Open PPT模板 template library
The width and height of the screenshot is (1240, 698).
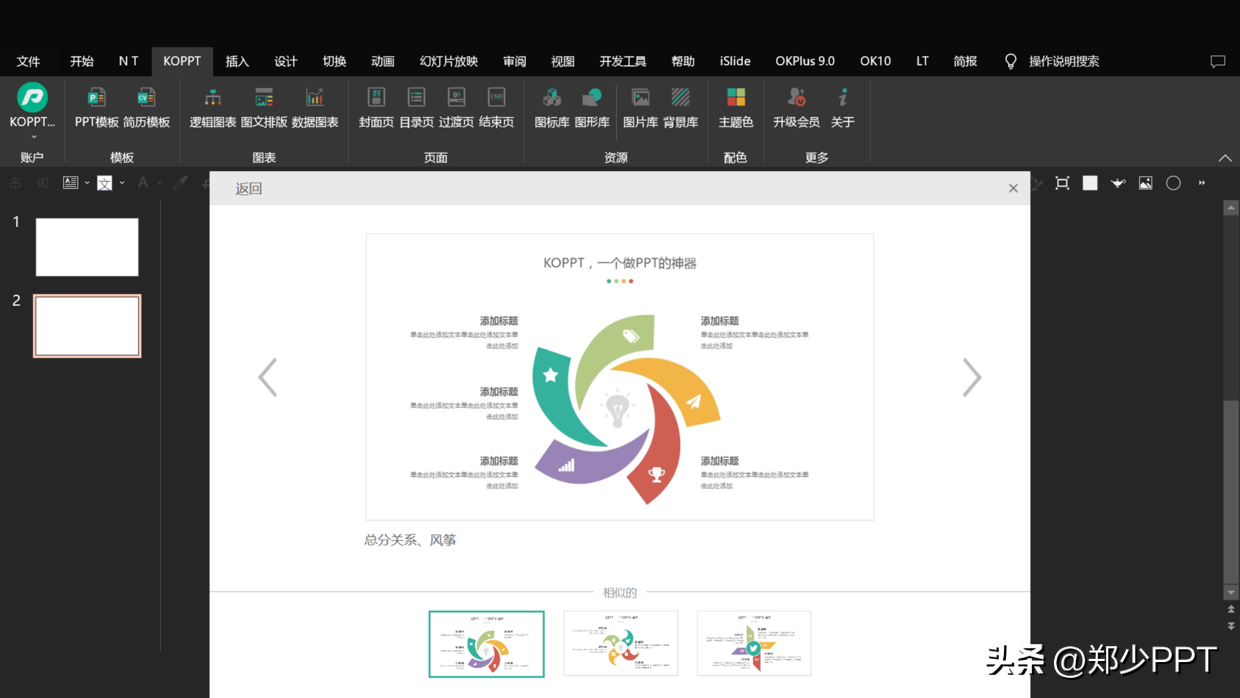pos(96,108)
